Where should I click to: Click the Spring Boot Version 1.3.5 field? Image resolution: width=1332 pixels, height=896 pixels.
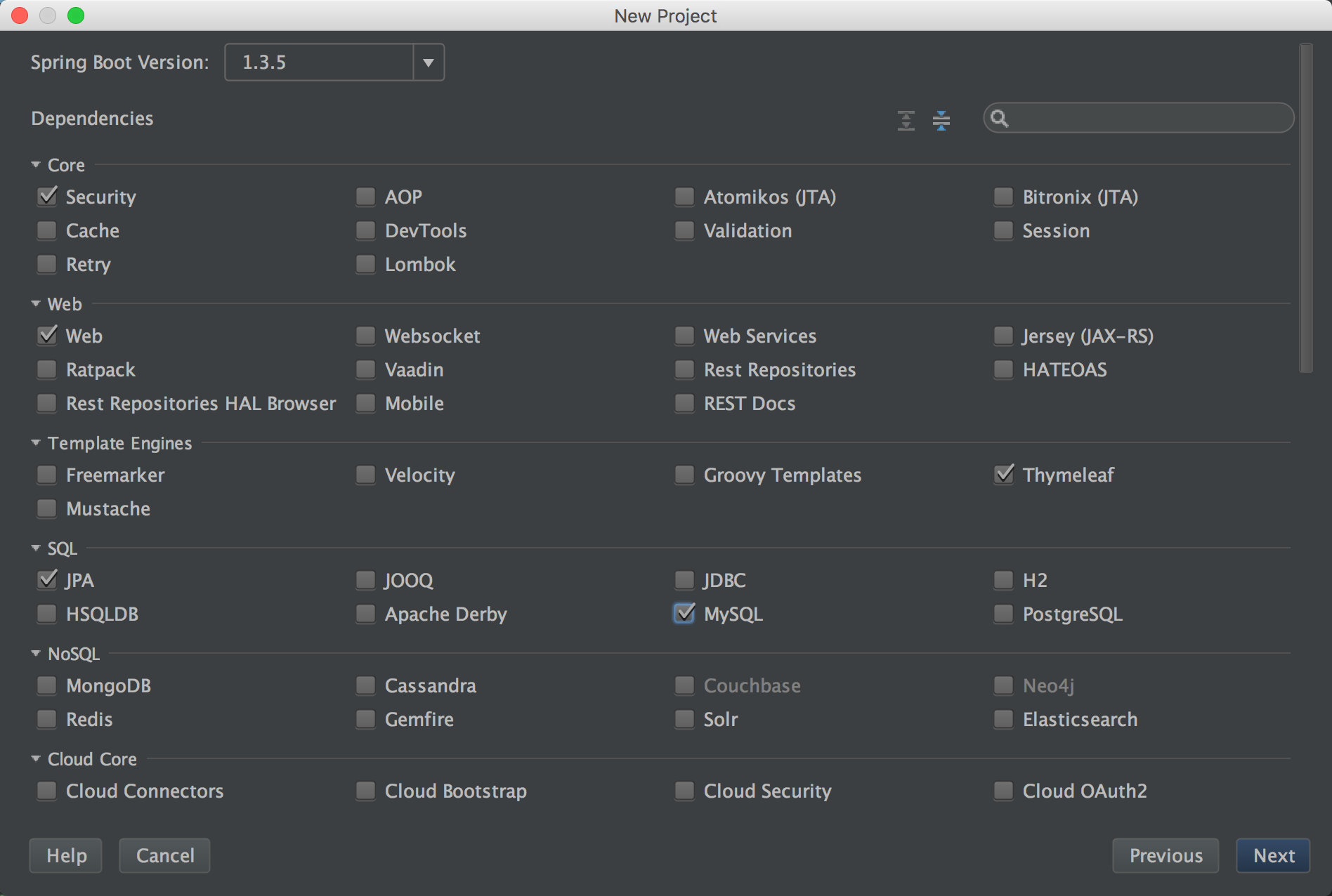[319, 62]
